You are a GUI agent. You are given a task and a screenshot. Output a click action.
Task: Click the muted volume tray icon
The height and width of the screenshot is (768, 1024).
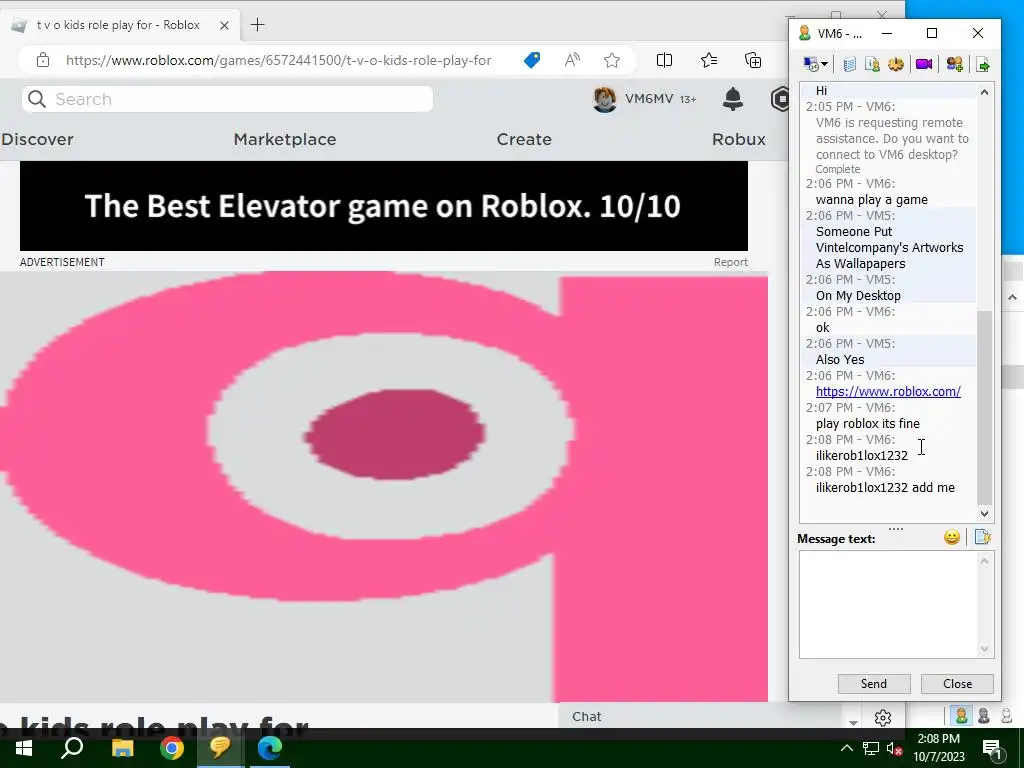894,749
